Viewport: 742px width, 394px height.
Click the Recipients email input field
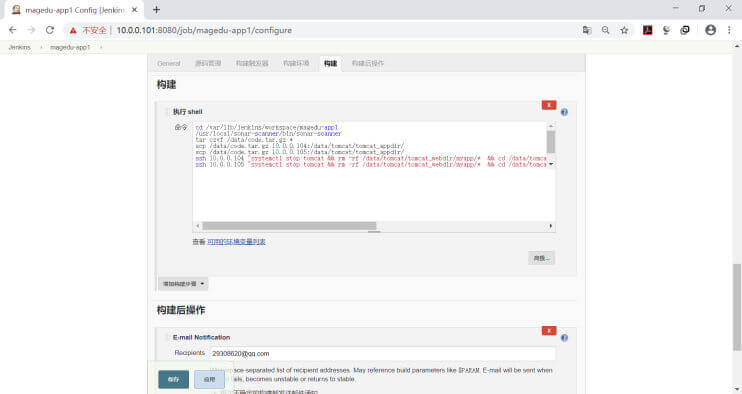pos(382,354)
